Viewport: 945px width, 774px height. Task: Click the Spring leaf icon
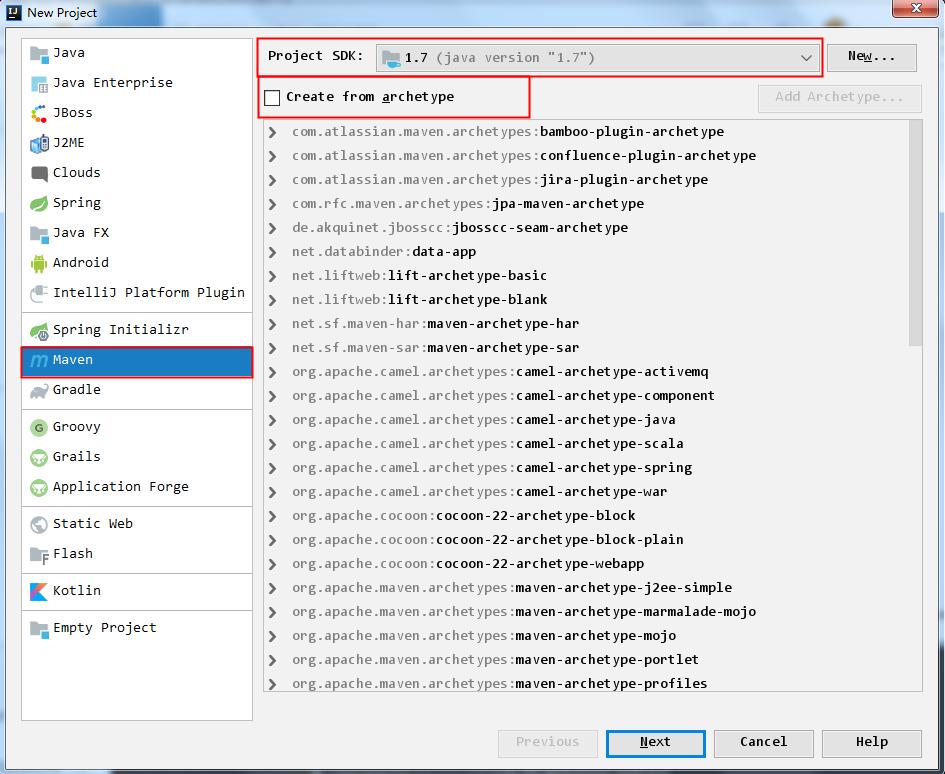tap(39, 203)
